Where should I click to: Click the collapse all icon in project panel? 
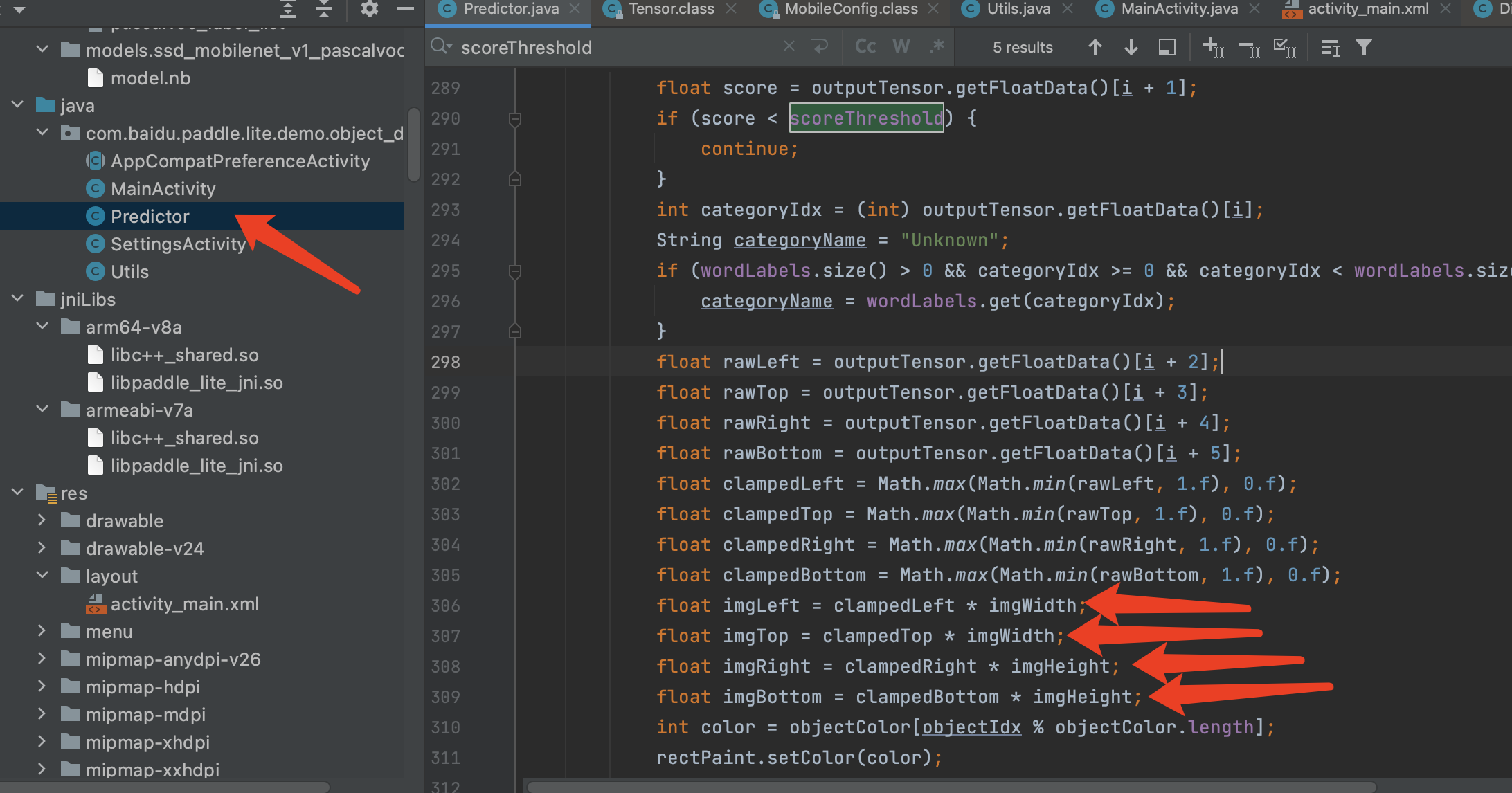click(x=324, y=9)
